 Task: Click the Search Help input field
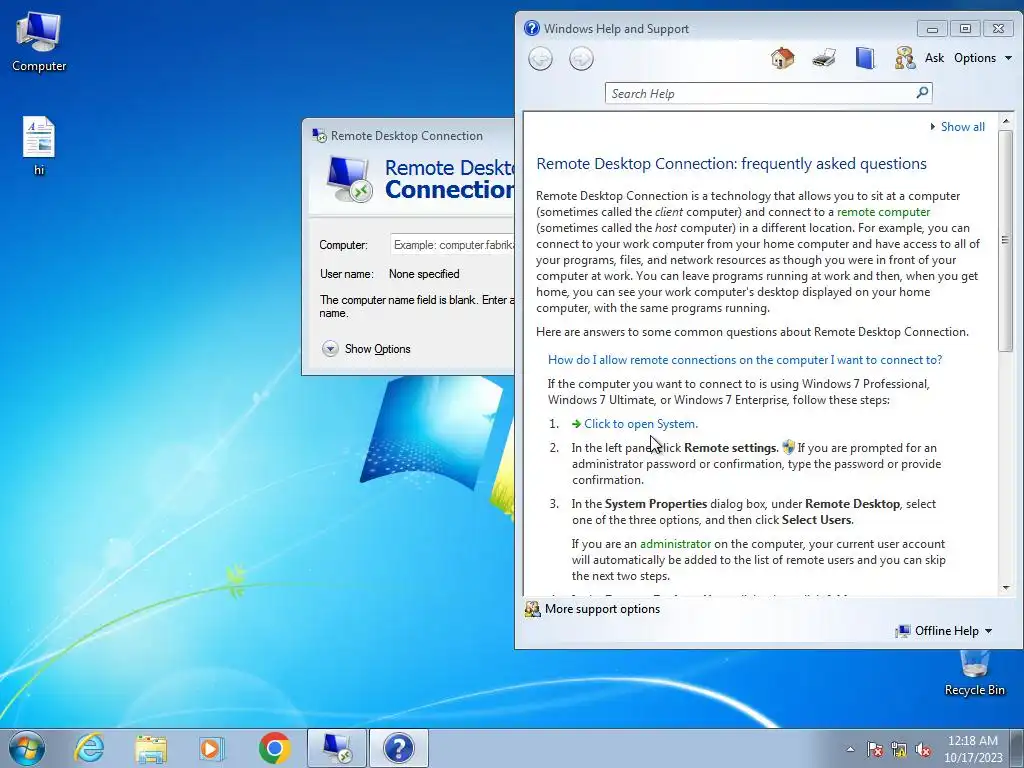761,93
